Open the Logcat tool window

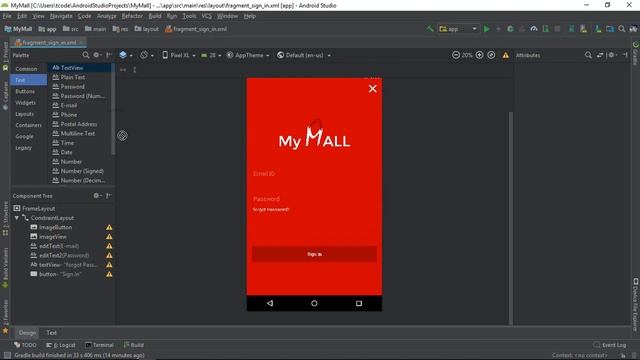tap(60, 345)
